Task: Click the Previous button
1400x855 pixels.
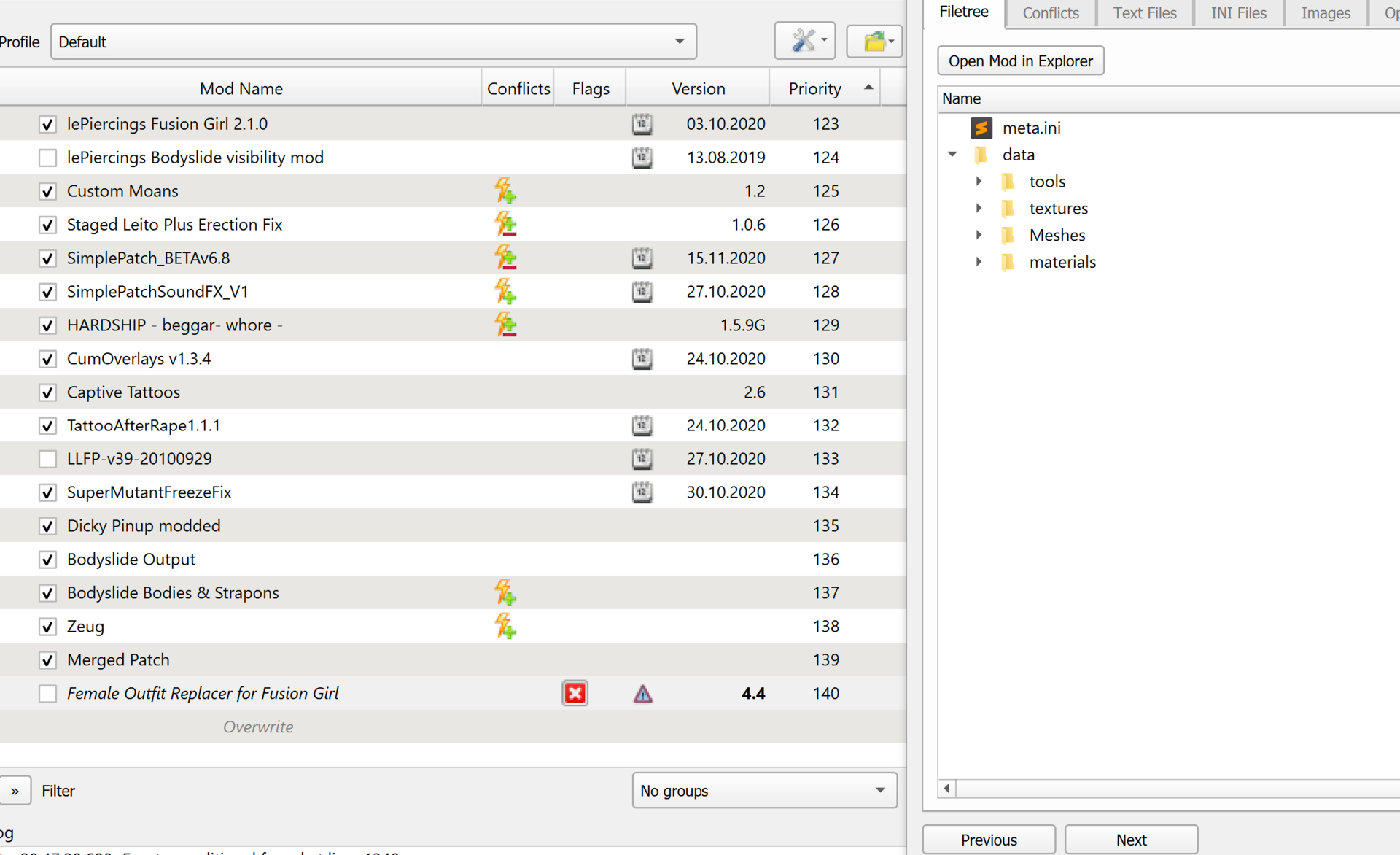Action: (989, 840)
